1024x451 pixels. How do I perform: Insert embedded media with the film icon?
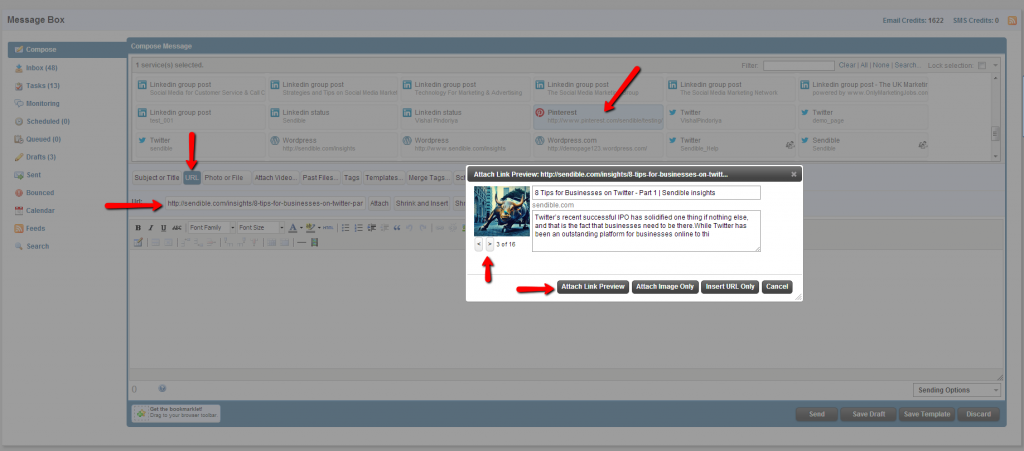(x=315, y=242)
